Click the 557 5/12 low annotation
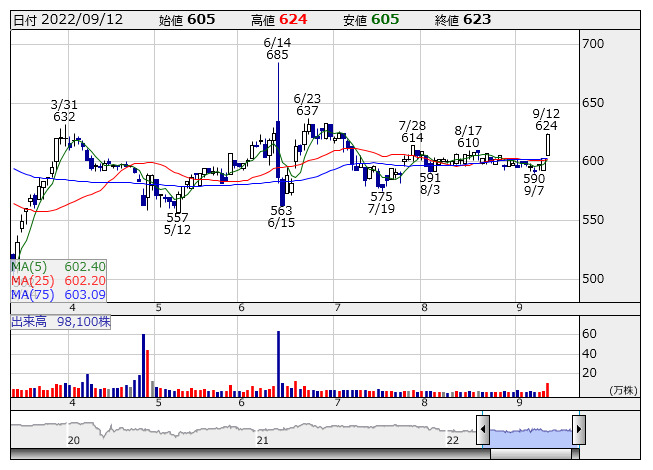653x470 pixels. coord(177,224)
